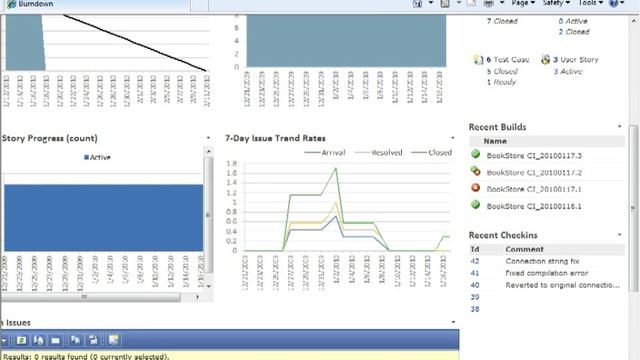Open build BookStore CI_20100116.1

tap(534, 207)
